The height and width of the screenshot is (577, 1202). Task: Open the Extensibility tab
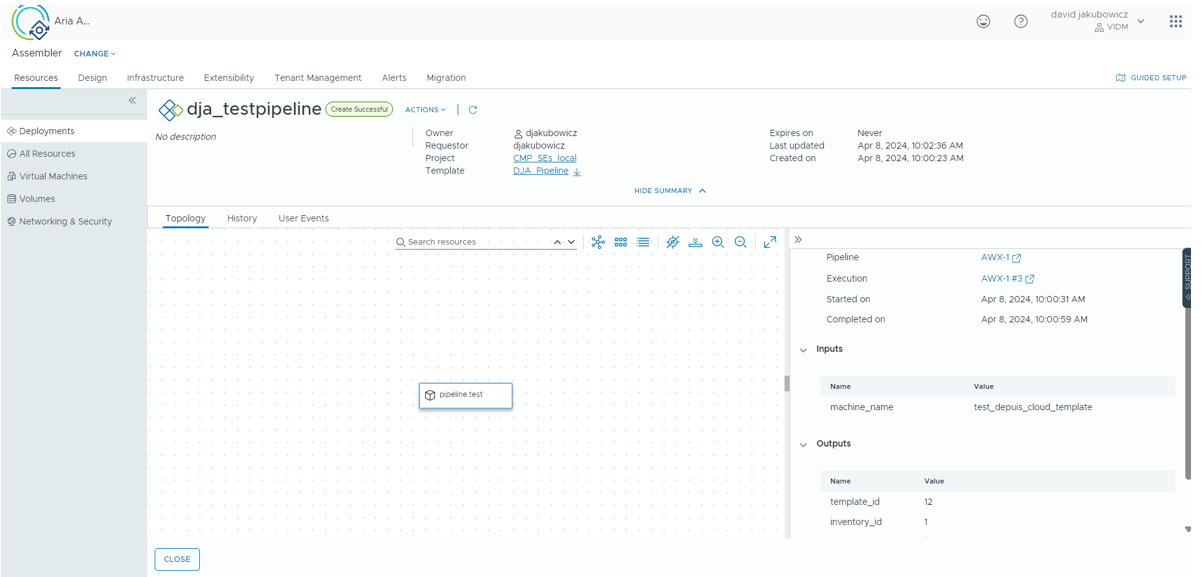click(x=229, y=78)
